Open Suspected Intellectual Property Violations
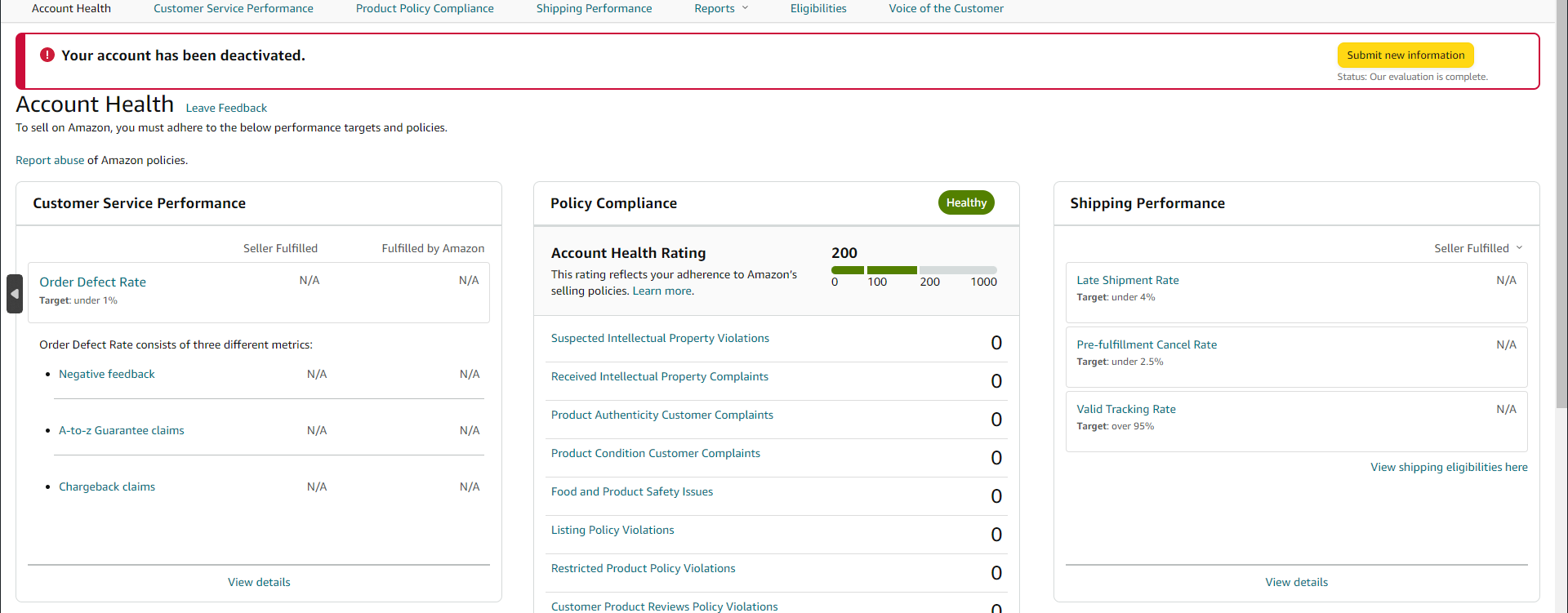The width and height of the screenshot is (1568, 613). pyautogui.click(x=660, y=338)
